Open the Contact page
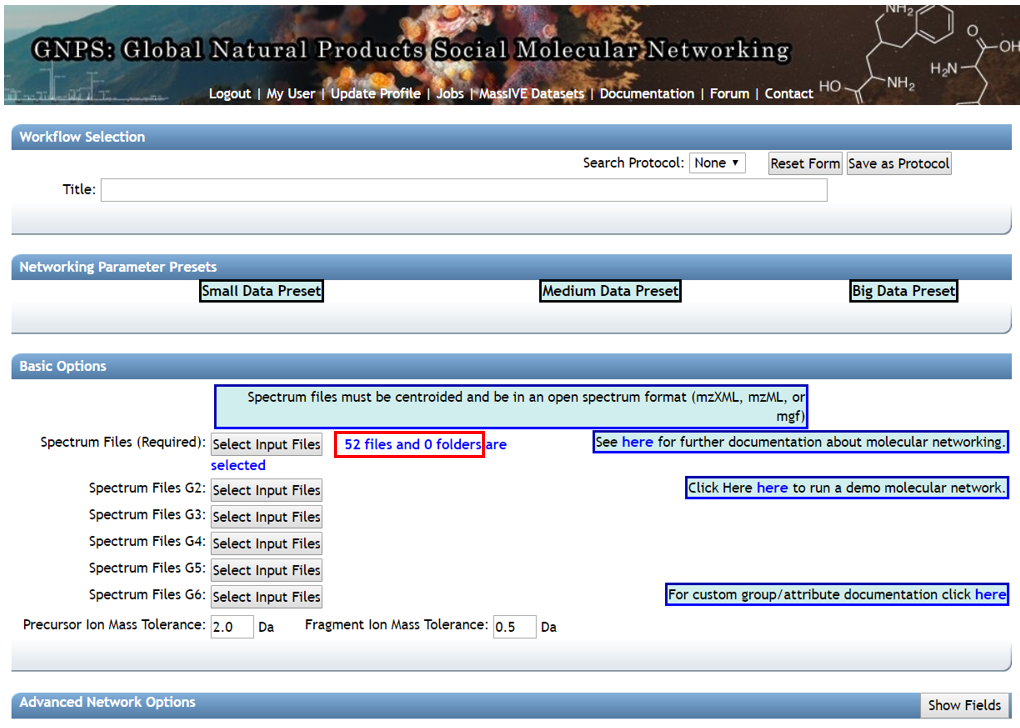This screenshot has height=728, width=1020. coord(788,94)
